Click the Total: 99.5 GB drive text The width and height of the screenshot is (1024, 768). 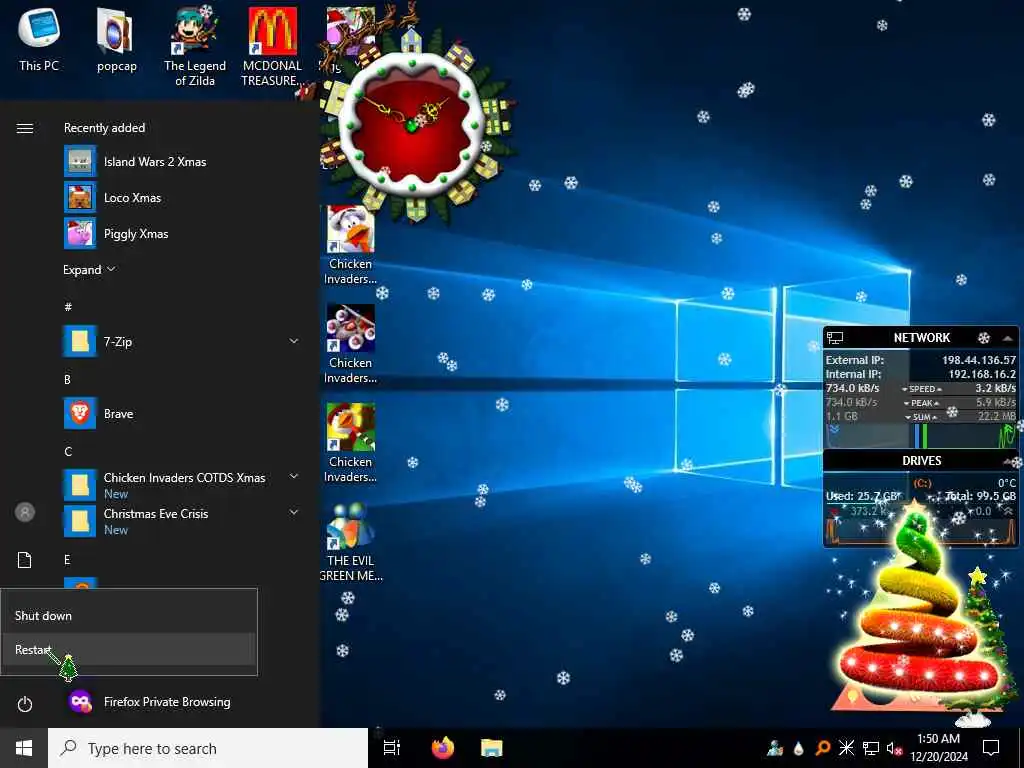tap(980, 496)
